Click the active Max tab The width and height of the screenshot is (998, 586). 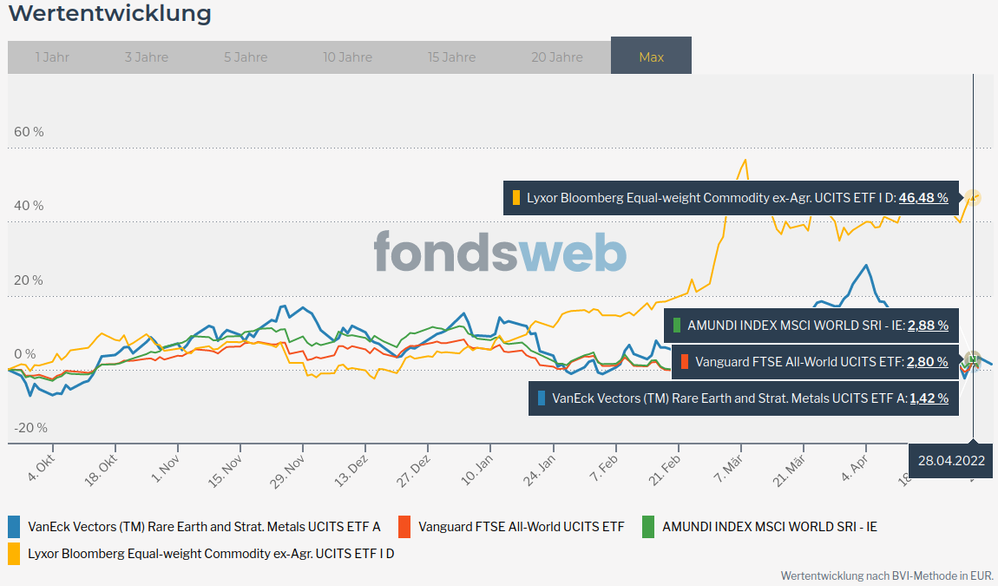[651, 57]
